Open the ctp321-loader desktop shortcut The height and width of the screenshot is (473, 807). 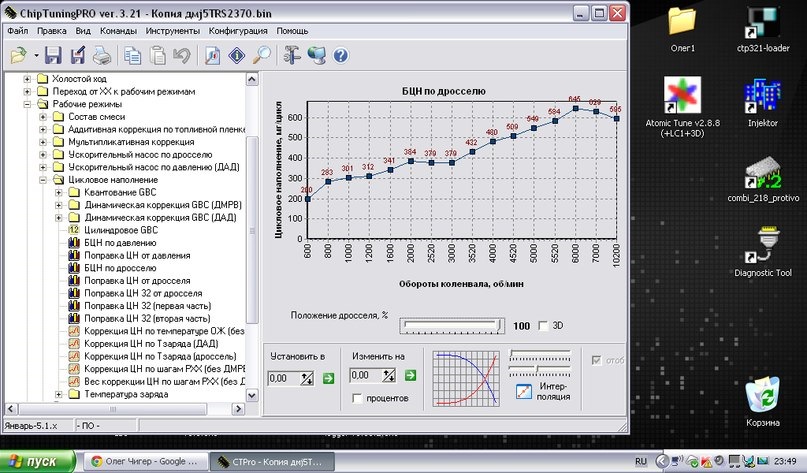point(763,29)
